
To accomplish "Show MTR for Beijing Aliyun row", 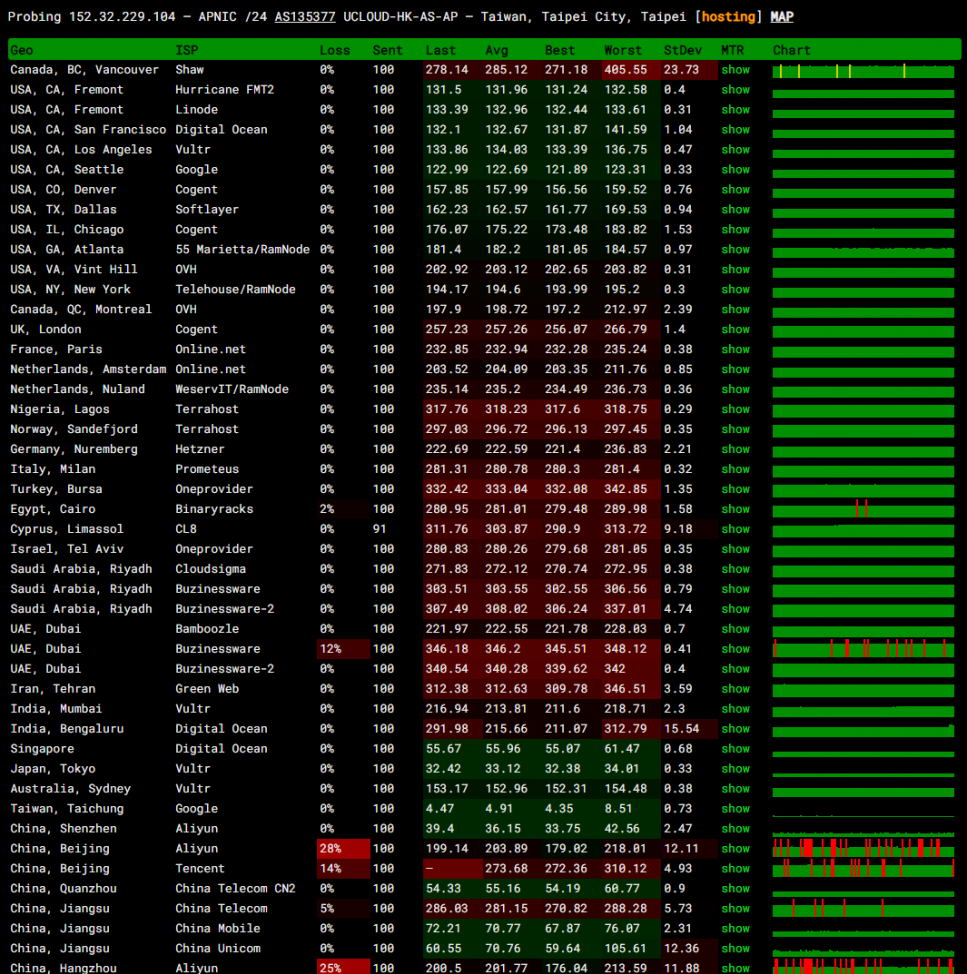I will coord(735,848).
